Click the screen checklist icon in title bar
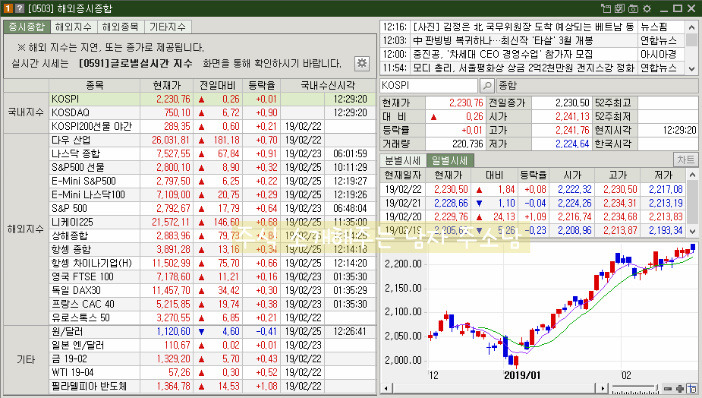702x398 pixels. pos(620,8)
